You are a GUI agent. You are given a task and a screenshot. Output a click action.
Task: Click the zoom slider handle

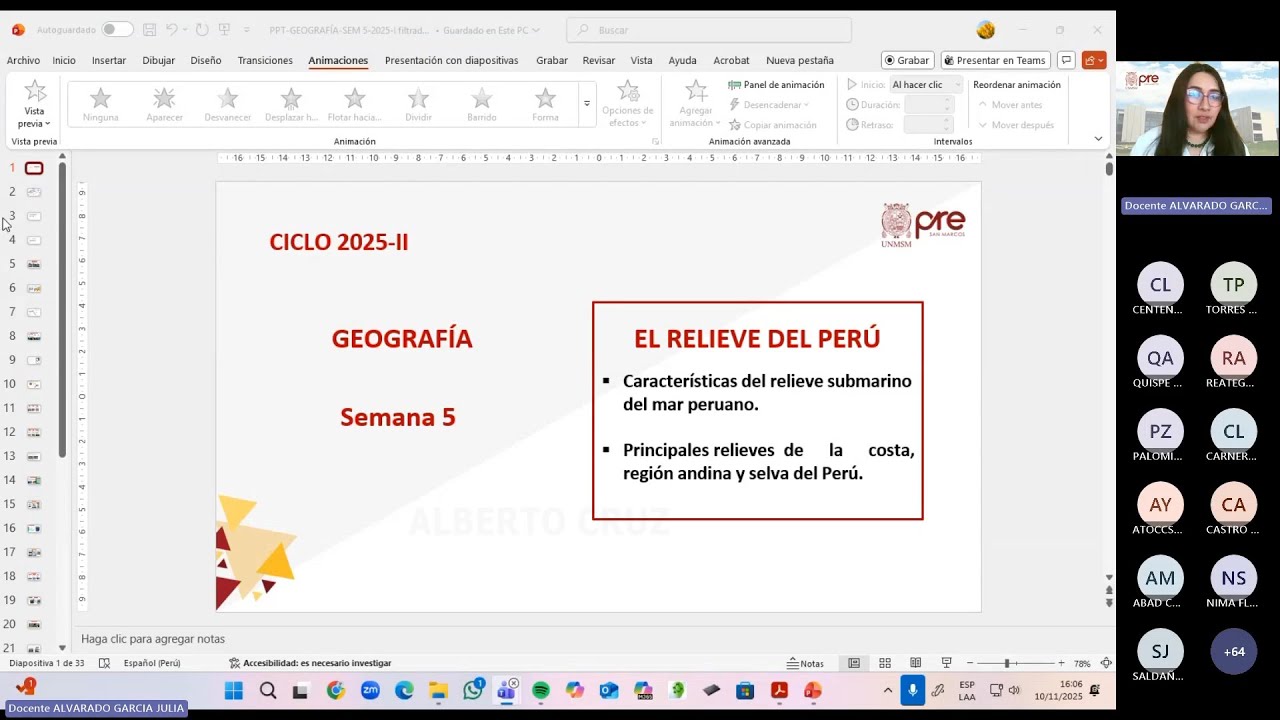[x=1007, y=663]
